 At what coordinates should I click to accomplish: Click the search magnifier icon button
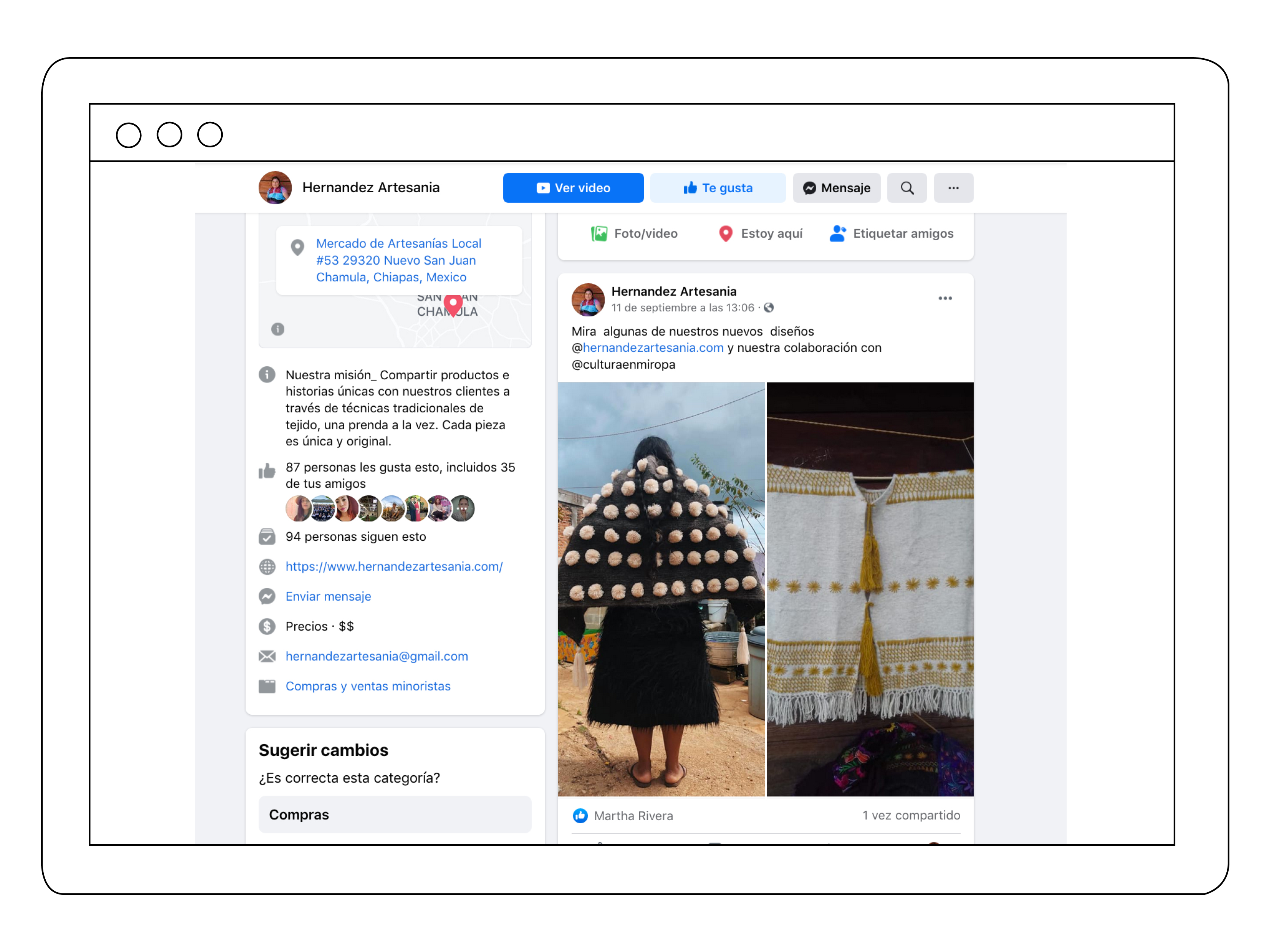pyautogui.click(x=907, y=188)
